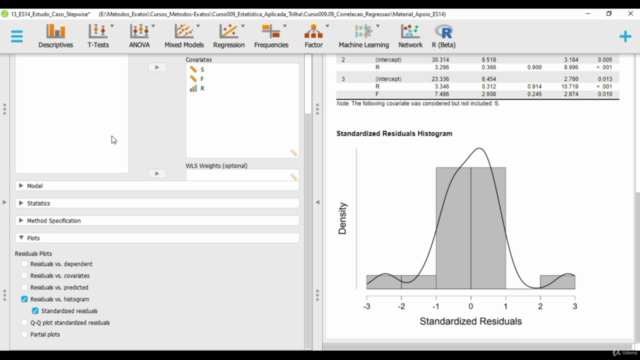640x360 pixels.
Task: Close the JASP window
Action: click(x=630, y=13)
